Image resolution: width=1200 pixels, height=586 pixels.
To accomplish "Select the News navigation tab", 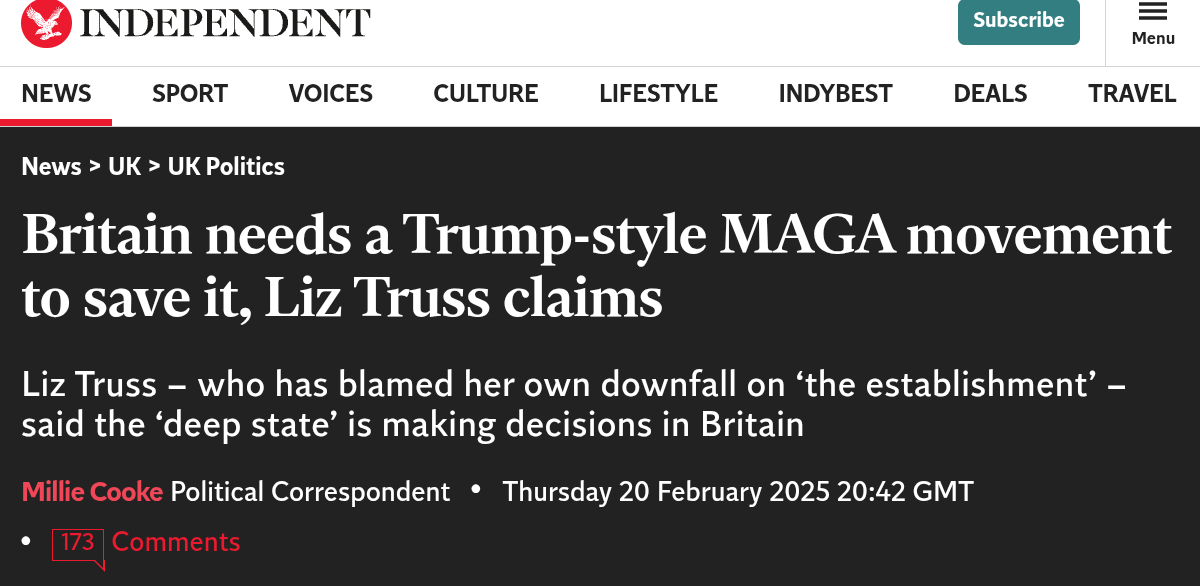I will (56, 94).
